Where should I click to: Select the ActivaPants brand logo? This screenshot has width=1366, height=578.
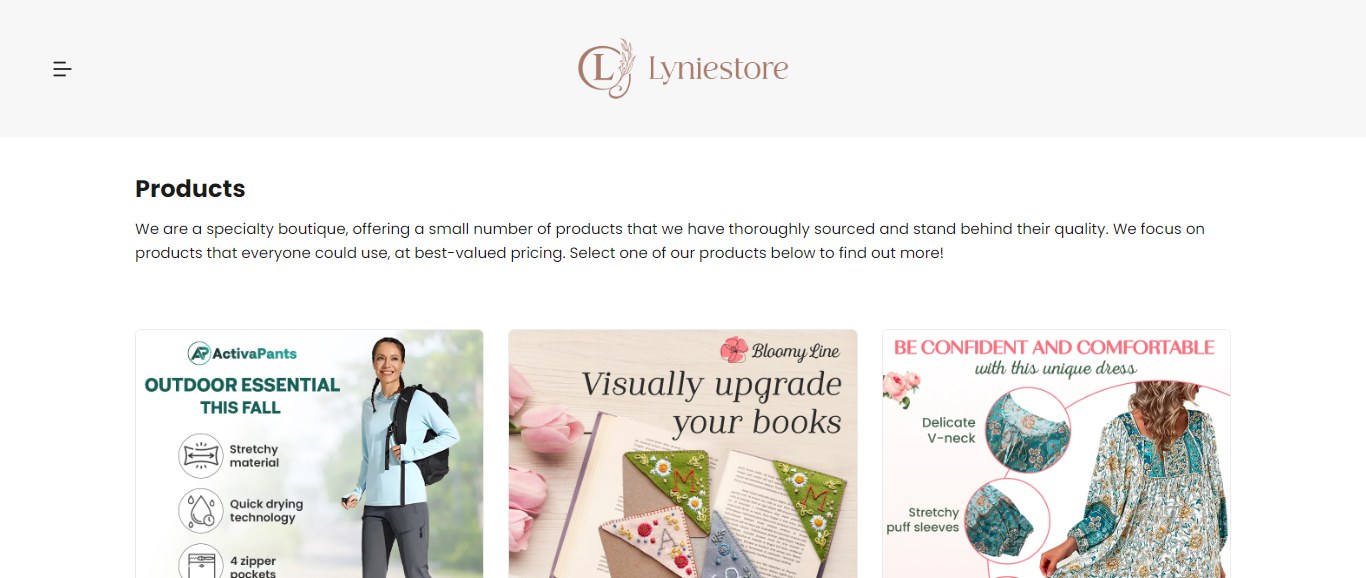coord(242,353)
